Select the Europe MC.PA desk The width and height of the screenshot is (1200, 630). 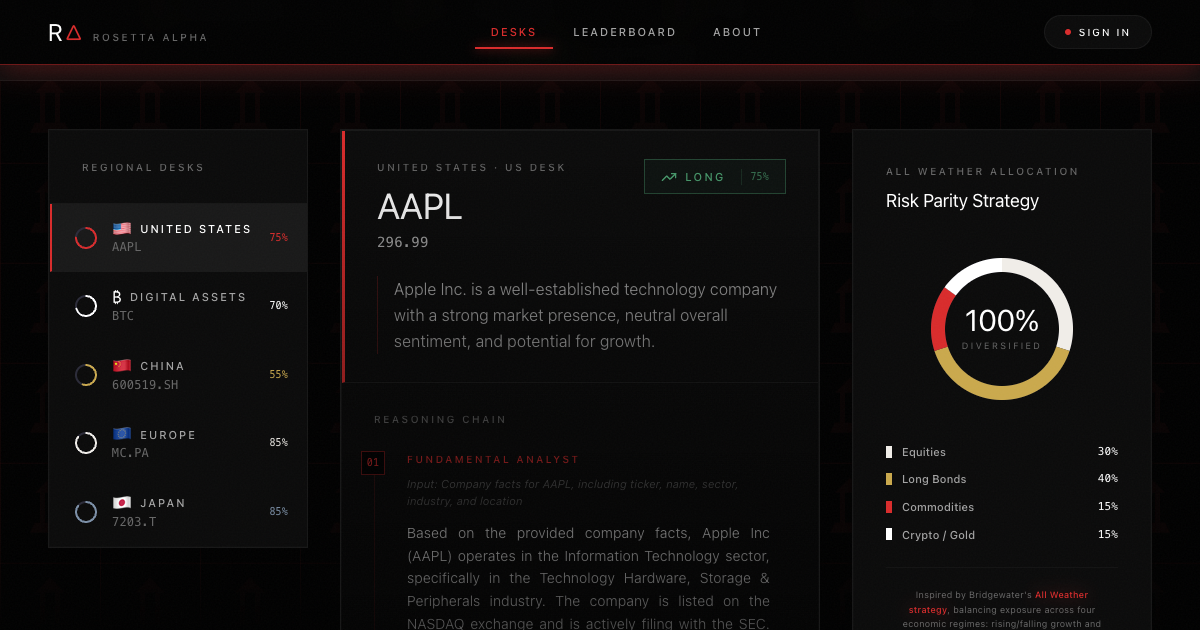tap(178, 443)
